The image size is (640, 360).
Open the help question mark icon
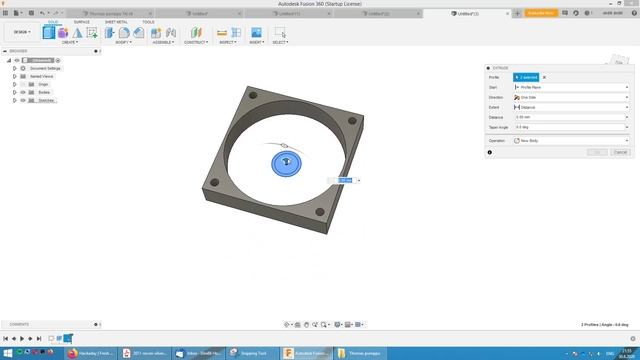click(x=634, y=13)
